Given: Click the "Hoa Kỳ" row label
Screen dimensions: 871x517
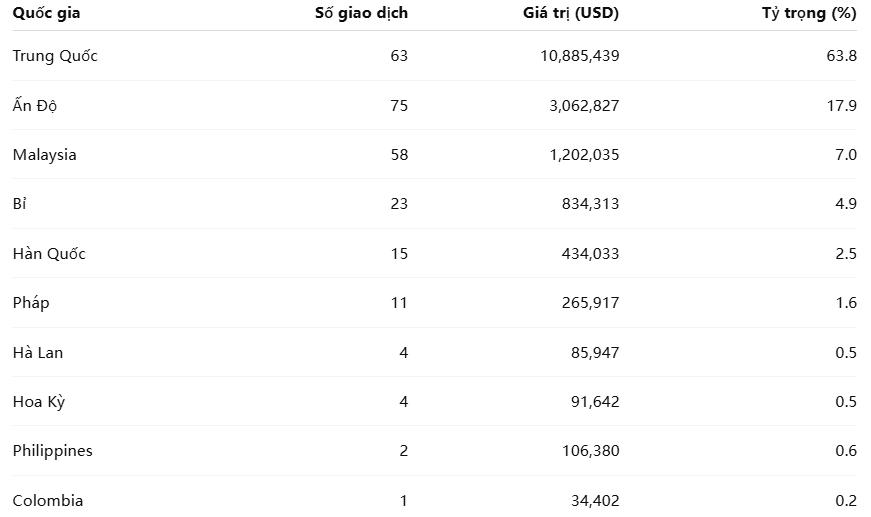Looking at the screenshot, I should click(39, 402).
